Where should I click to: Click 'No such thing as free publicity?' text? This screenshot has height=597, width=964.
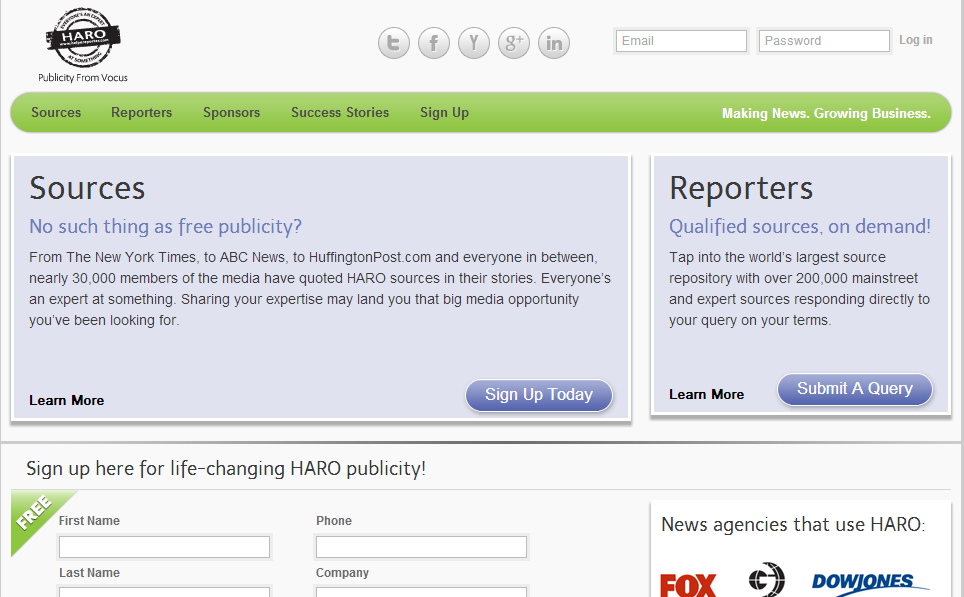[165, 227]
